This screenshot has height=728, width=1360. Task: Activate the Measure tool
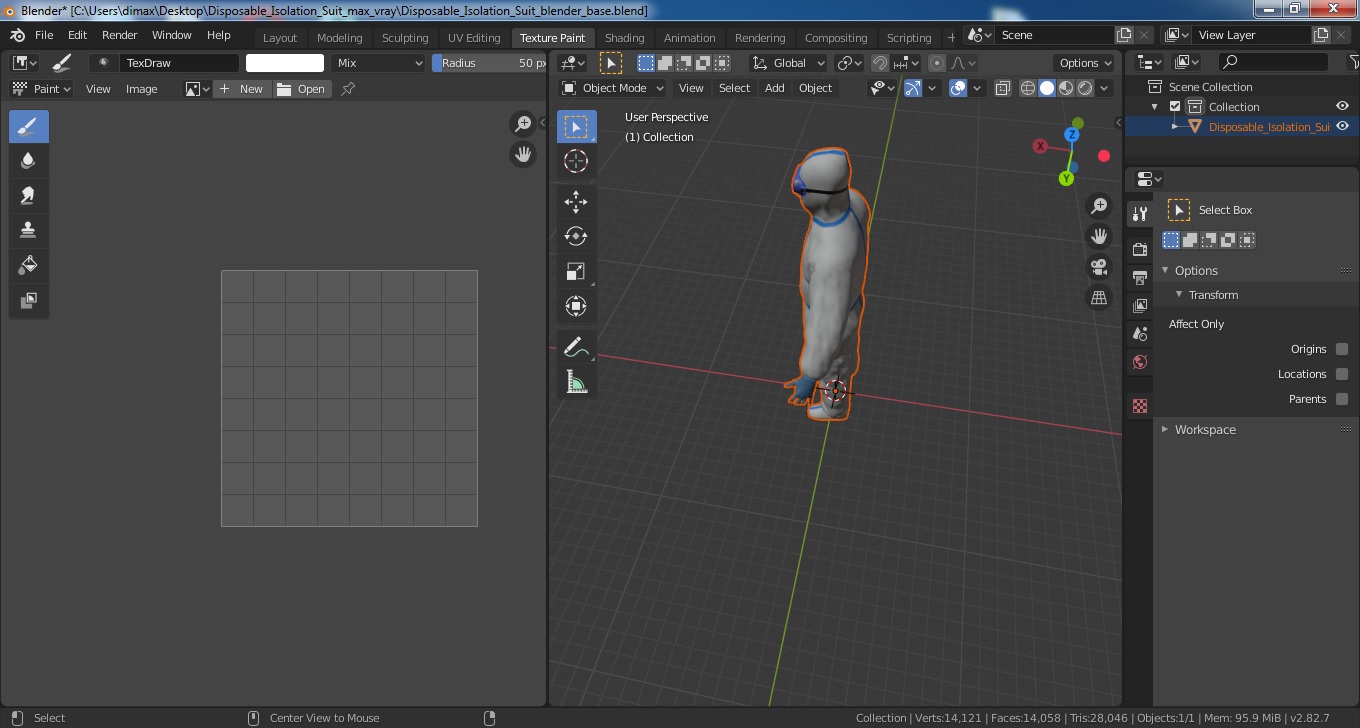(576, 382)
